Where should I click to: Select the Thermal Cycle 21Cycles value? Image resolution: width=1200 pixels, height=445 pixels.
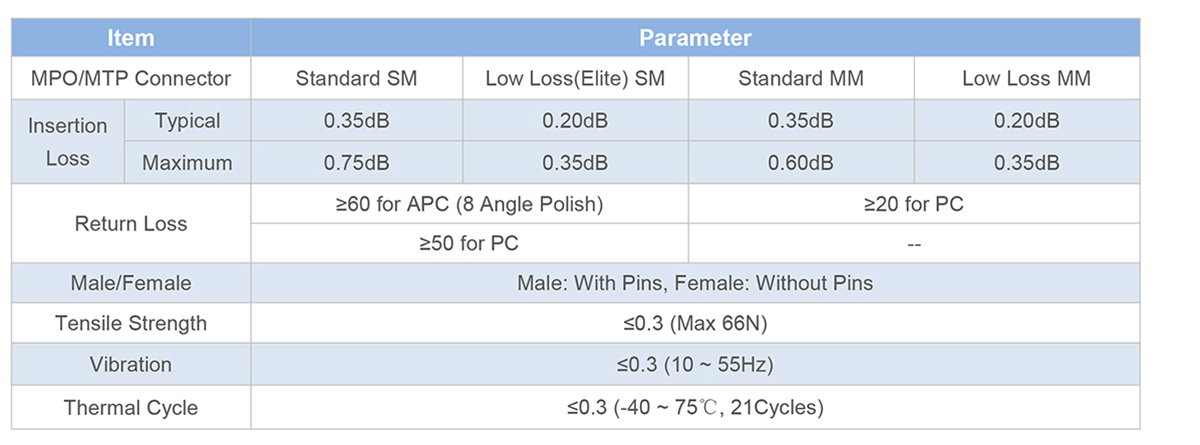(695, 407)
